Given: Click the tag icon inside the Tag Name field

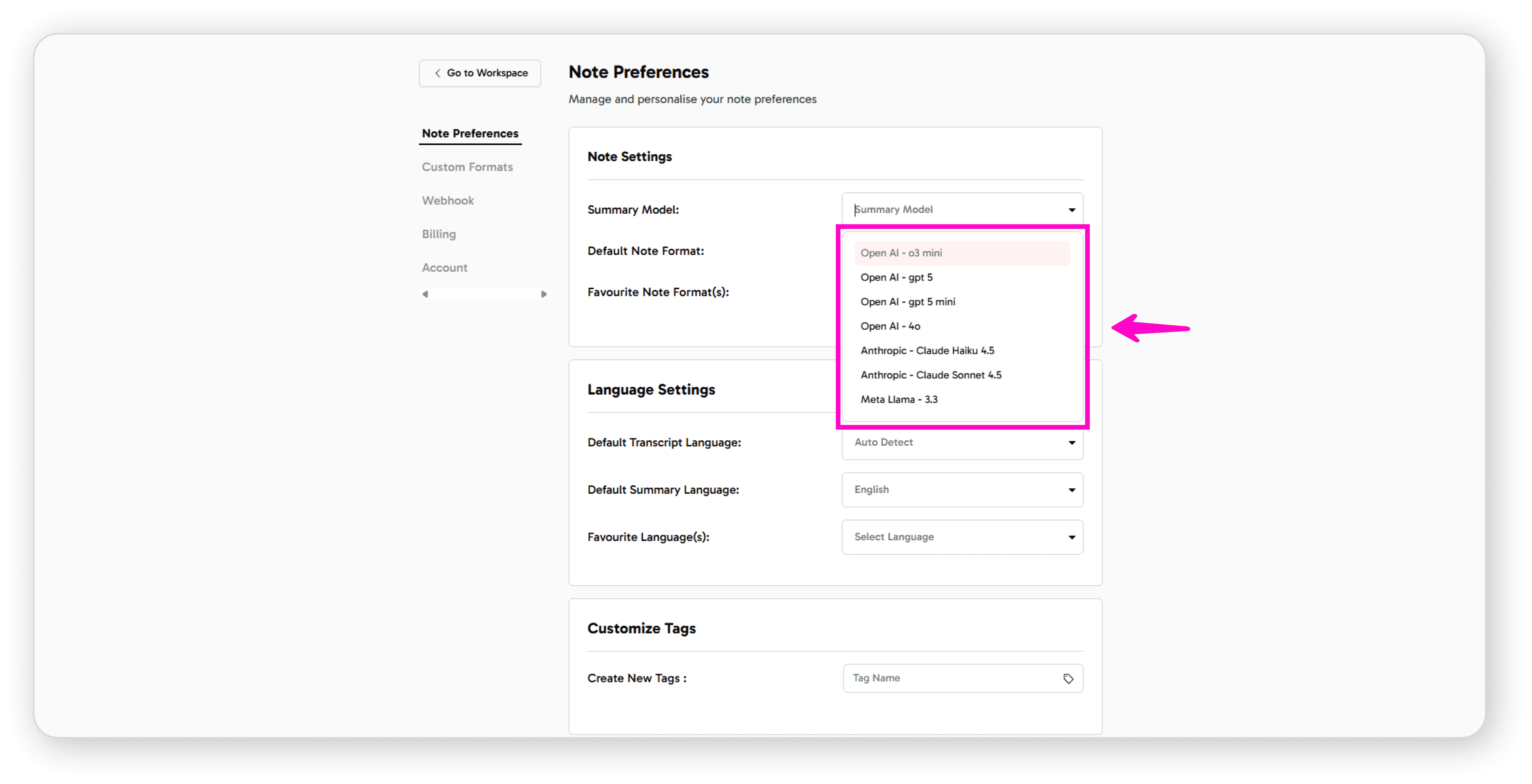Looking at the screenshot, I should coord(1068,678).
